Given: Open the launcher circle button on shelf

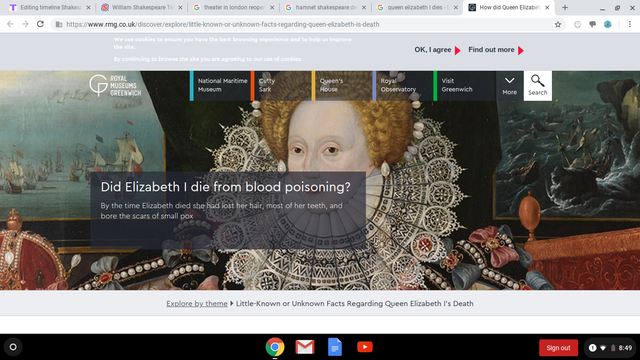Looking at the screenshot, I should (x=13, y=347).
